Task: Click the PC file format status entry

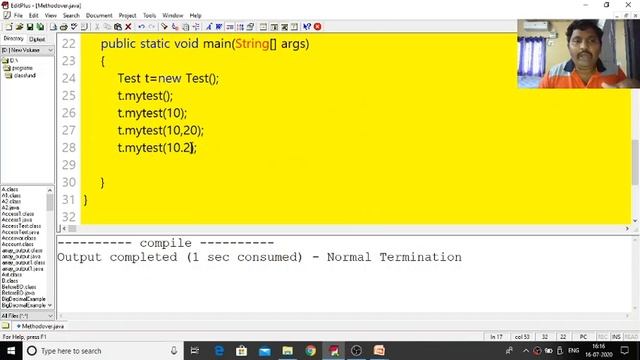Action: pyautogui.click(x=583, y=337)
